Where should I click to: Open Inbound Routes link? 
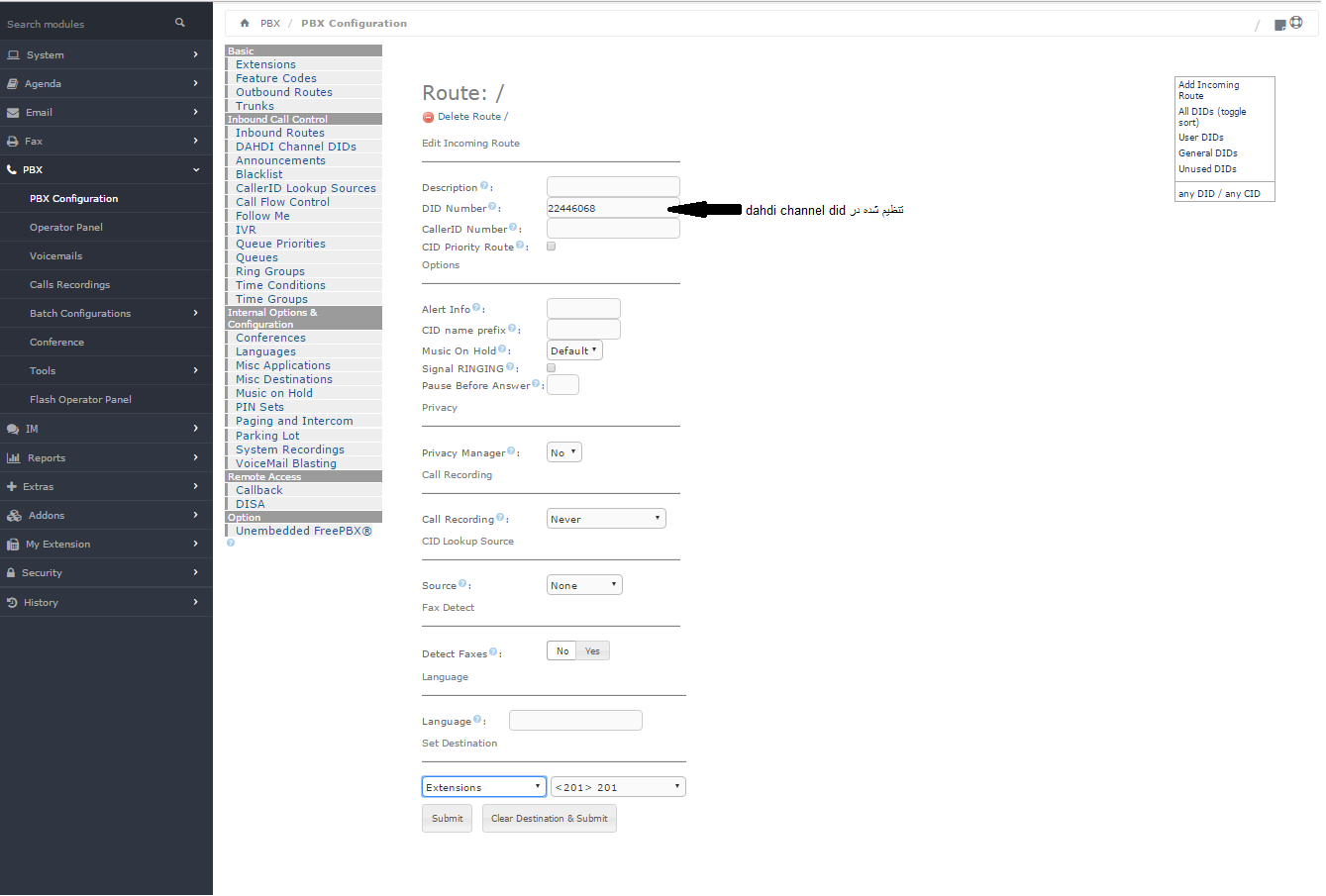pos(280,133)
